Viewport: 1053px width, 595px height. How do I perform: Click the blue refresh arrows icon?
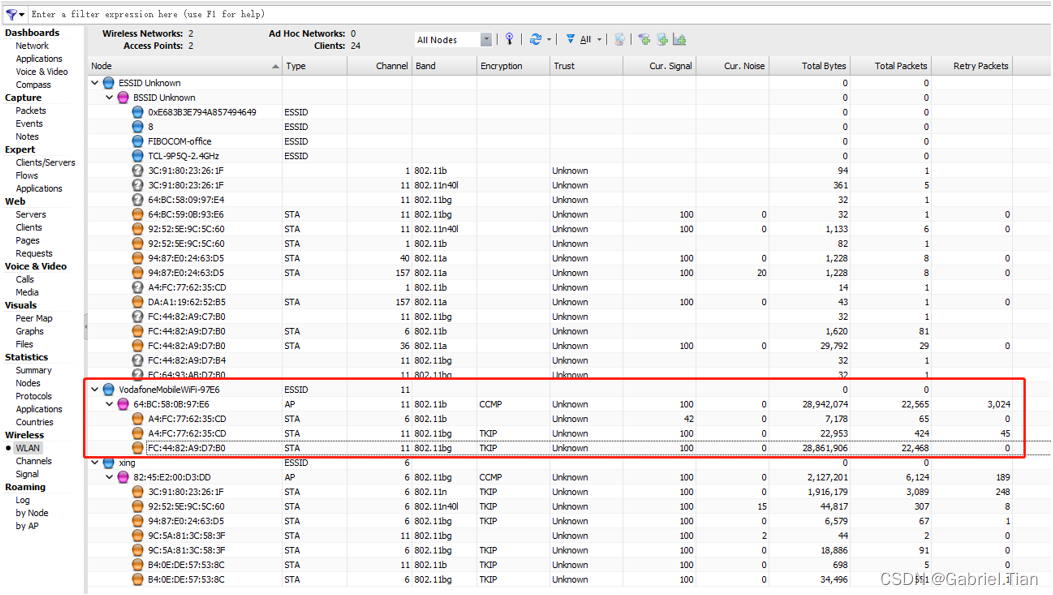pos(535,40)
